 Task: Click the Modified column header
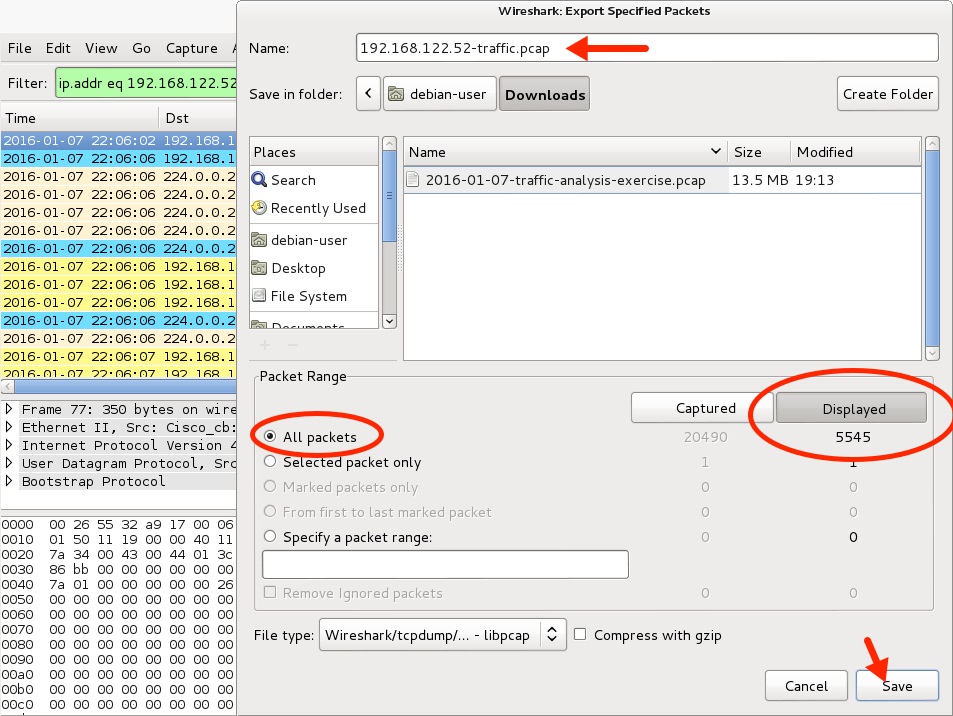(855, 152)
